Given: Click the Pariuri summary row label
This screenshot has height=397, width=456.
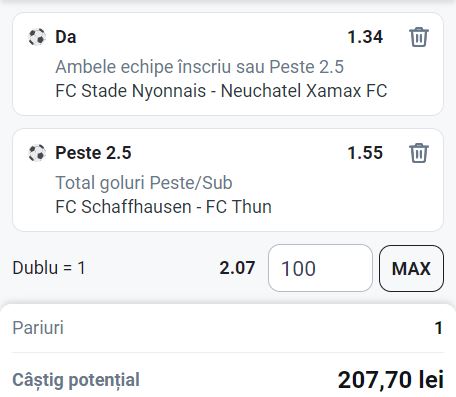Looking at the screenshot, I should click(38, 328).
